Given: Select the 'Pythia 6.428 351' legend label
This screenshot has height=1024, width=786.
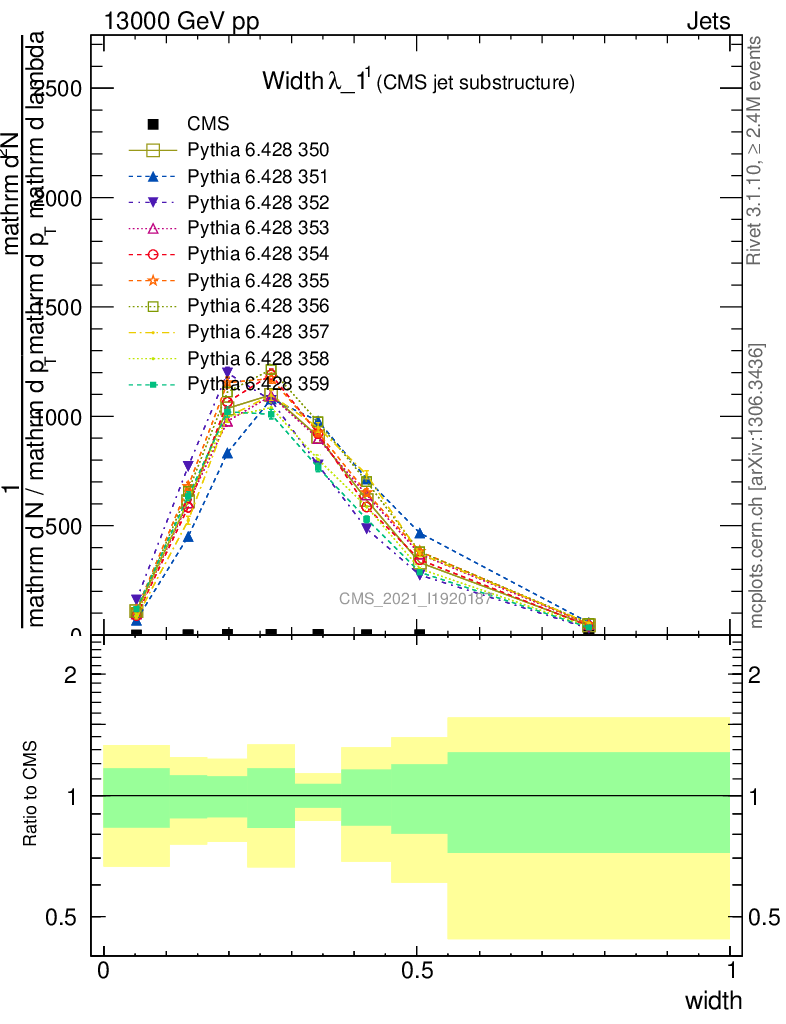Looking at the screenshot, I should click(258, 176).
